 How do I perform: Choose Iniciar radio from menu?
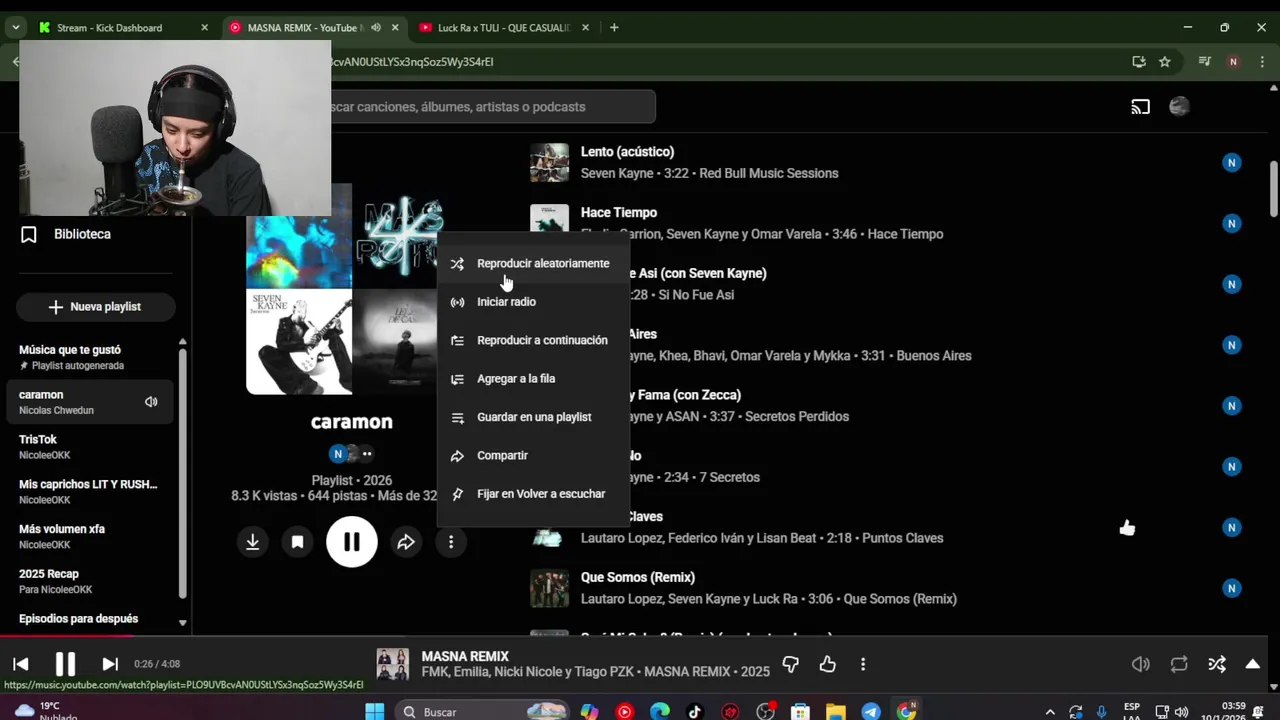[x=533, y=302]
